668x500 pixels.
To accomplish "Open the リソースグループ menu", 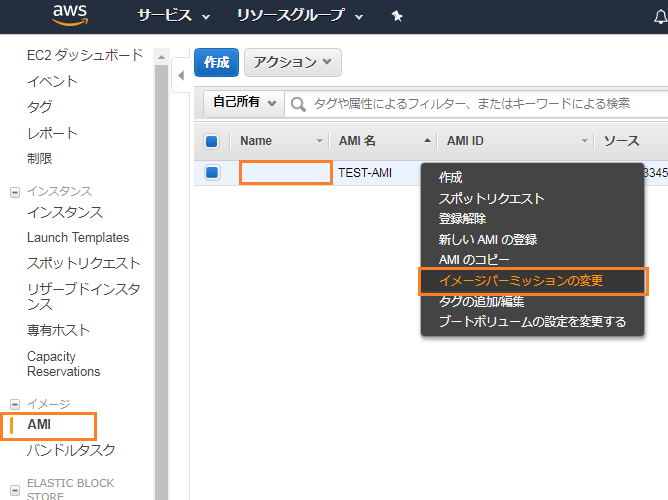I will tap(299, 16).
